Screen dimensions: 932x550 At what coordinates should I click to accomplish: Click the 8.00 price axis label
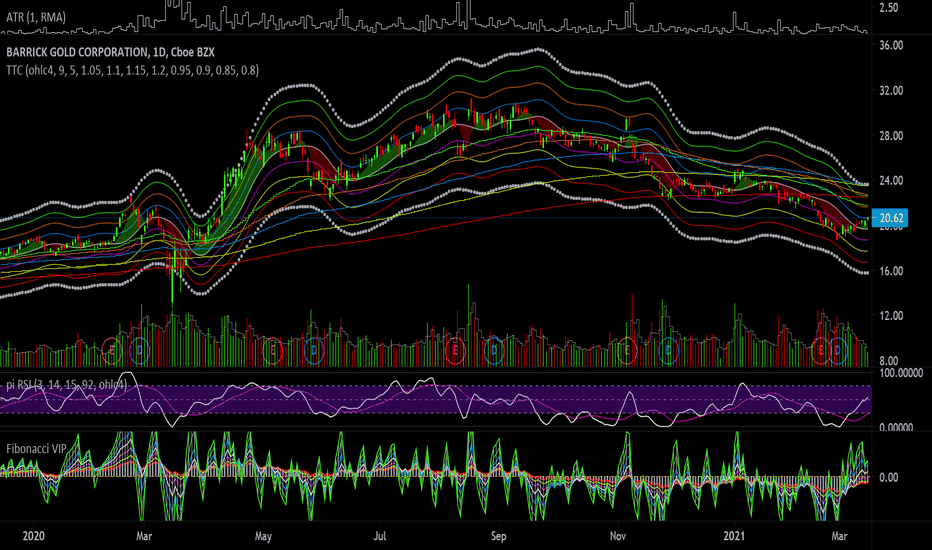pos(891,360)
